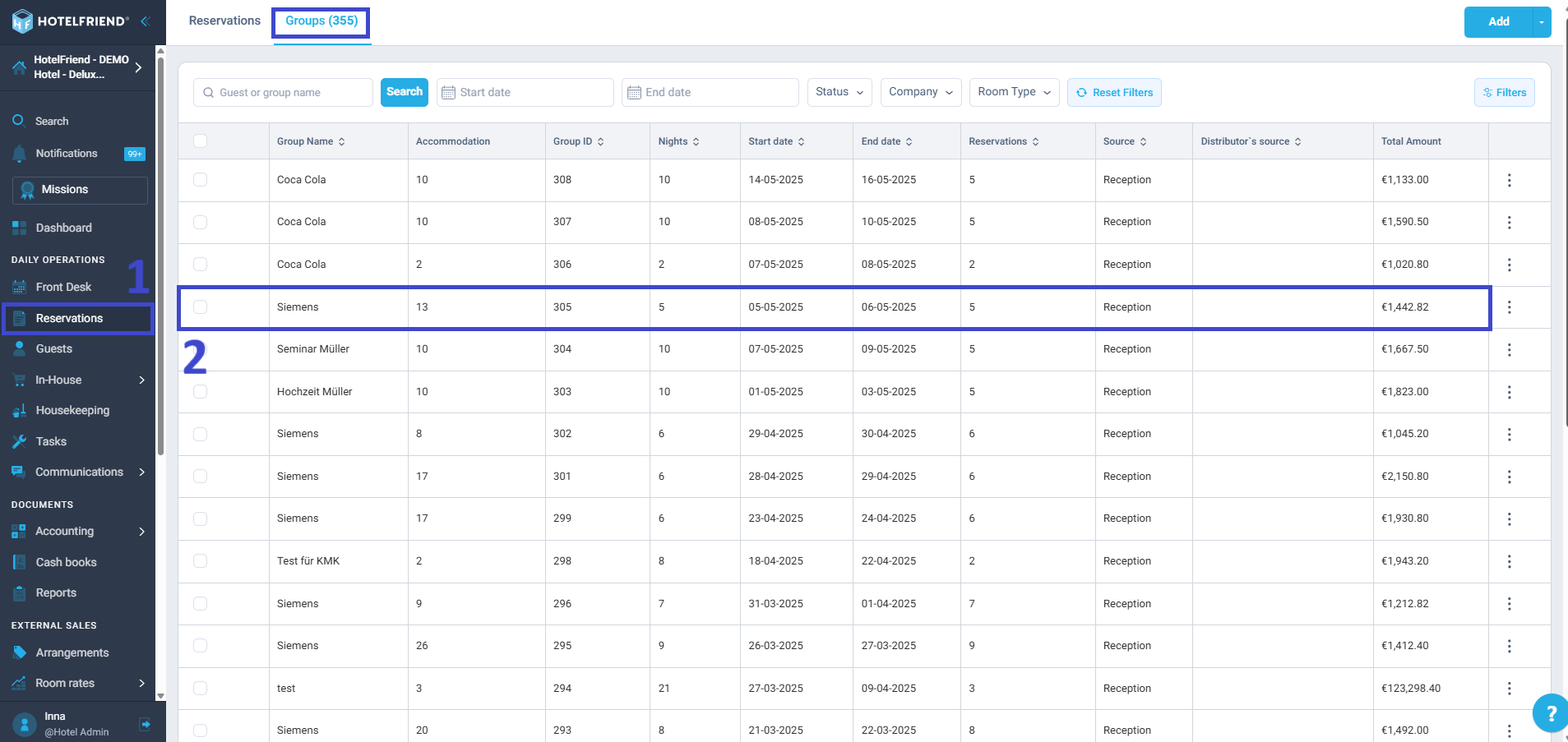Open the Missions badge button

tap(80, 190)
